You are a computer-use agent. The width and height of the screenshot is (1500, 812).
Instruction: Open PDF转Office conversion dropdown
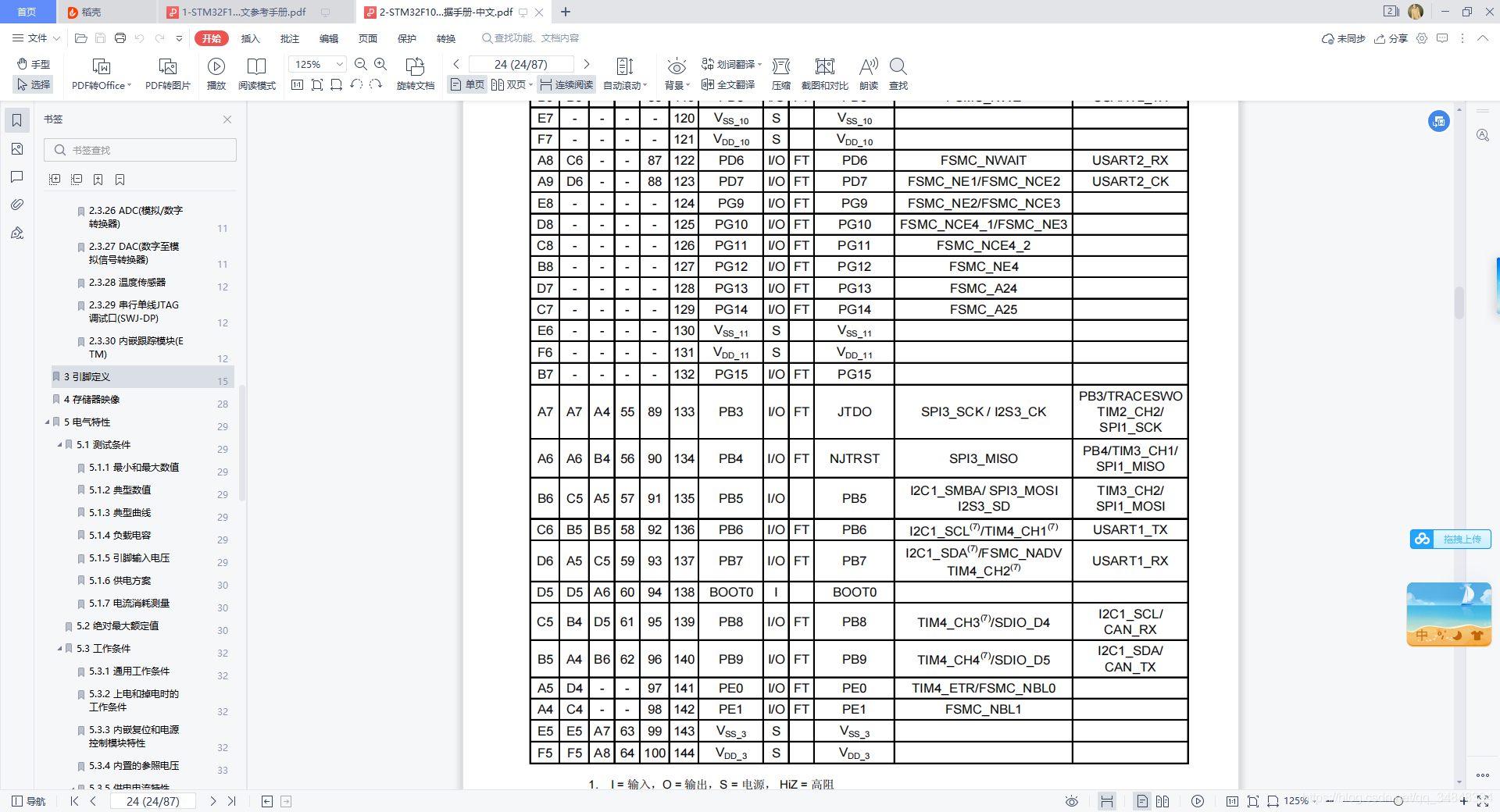[102, 74]
